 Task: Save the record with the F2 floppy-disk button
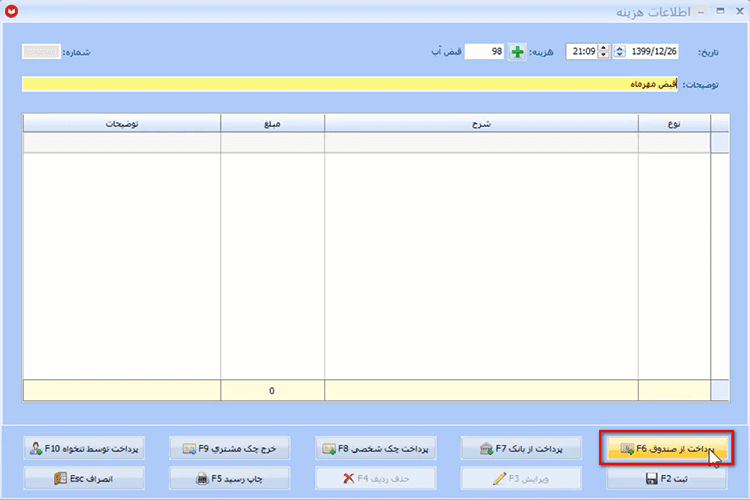(666, 478)
